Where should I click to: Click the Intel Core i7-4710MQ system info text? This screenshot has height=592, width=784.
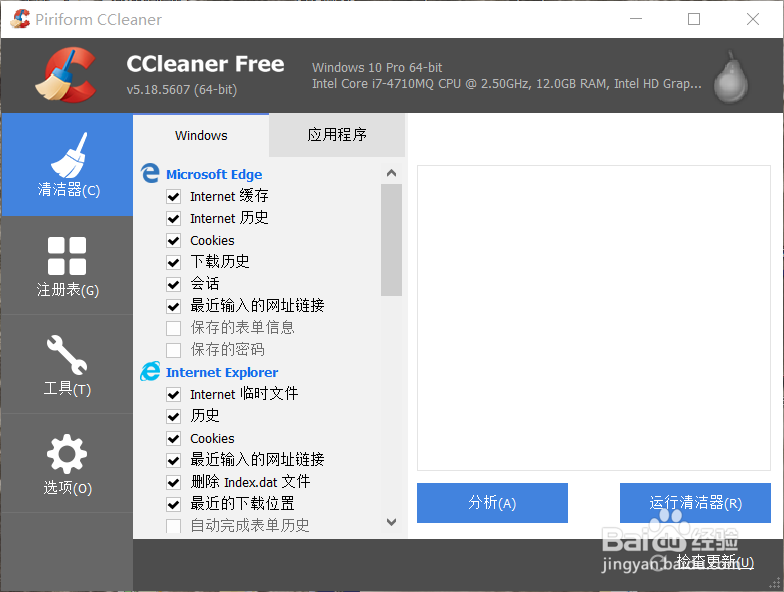point(506,84)
